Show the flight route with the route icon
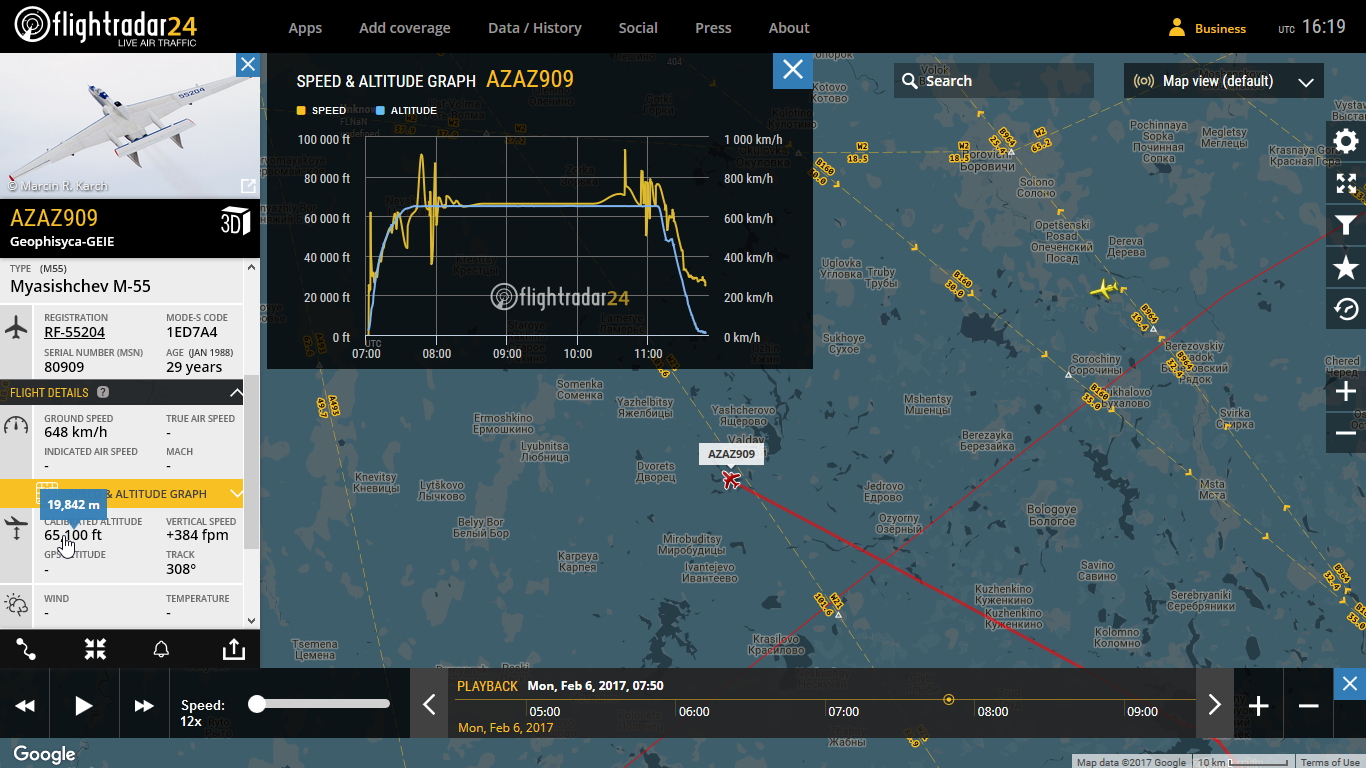Screen dimensions: 1366x768 [26, 649]
